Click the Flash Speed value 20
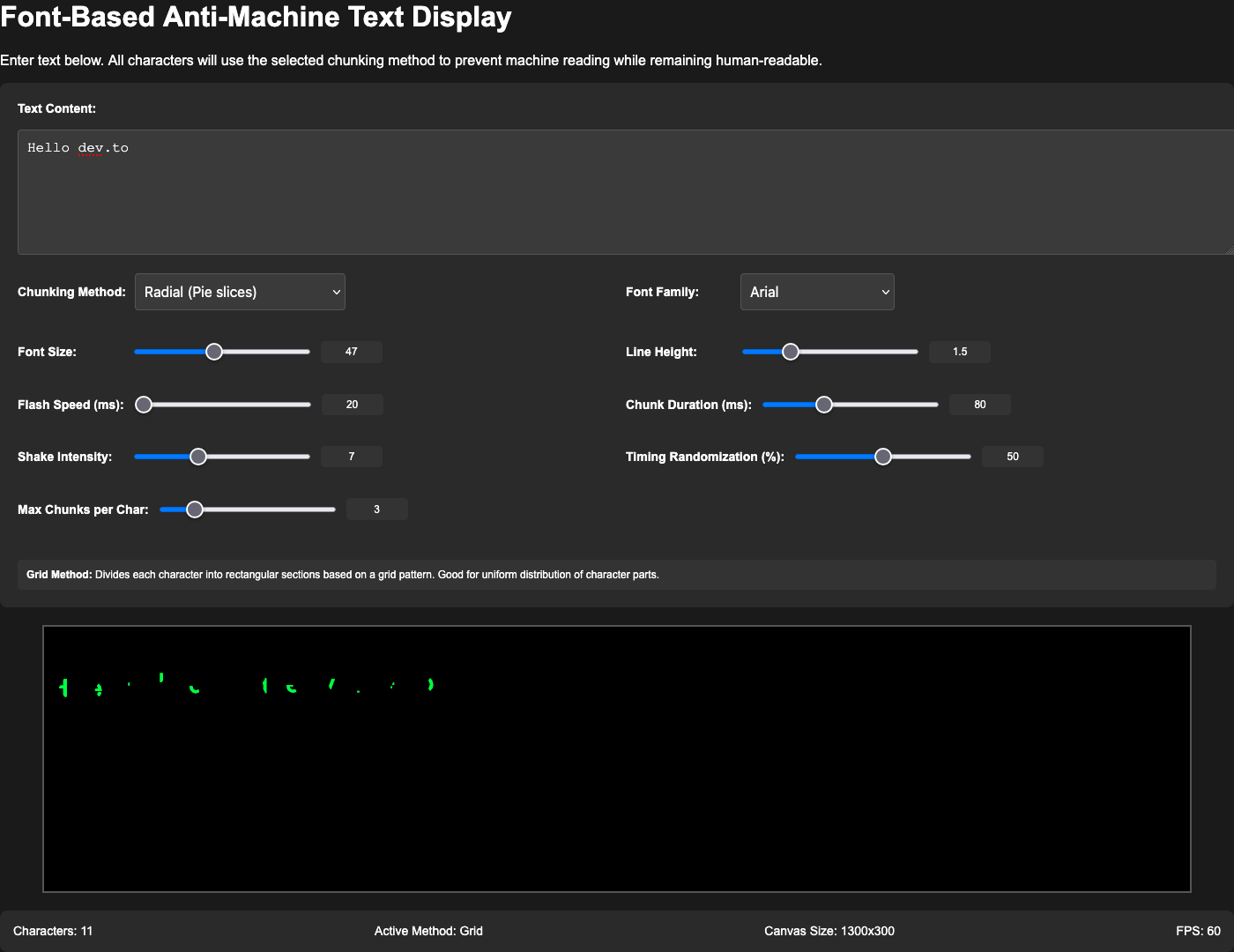Image resolution: width=1234 pixels, height=952 pixels. pos(352,405)
